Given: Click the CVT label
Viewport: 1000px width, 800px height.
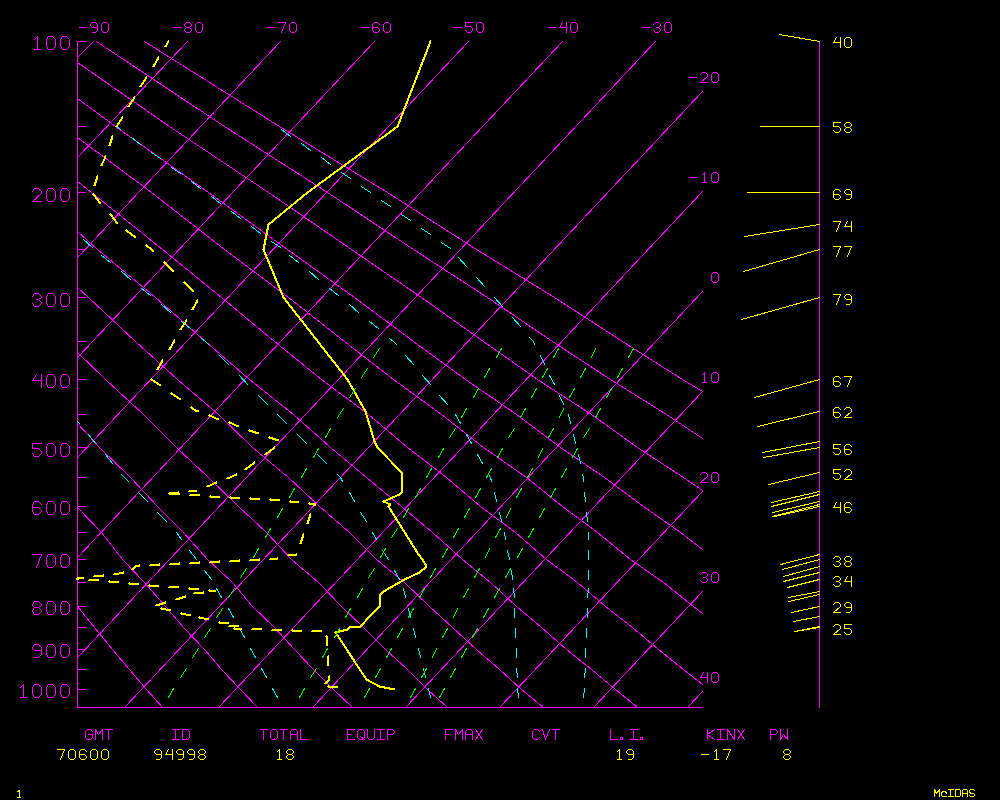Looking at the screenshot, I should (545, 735).
